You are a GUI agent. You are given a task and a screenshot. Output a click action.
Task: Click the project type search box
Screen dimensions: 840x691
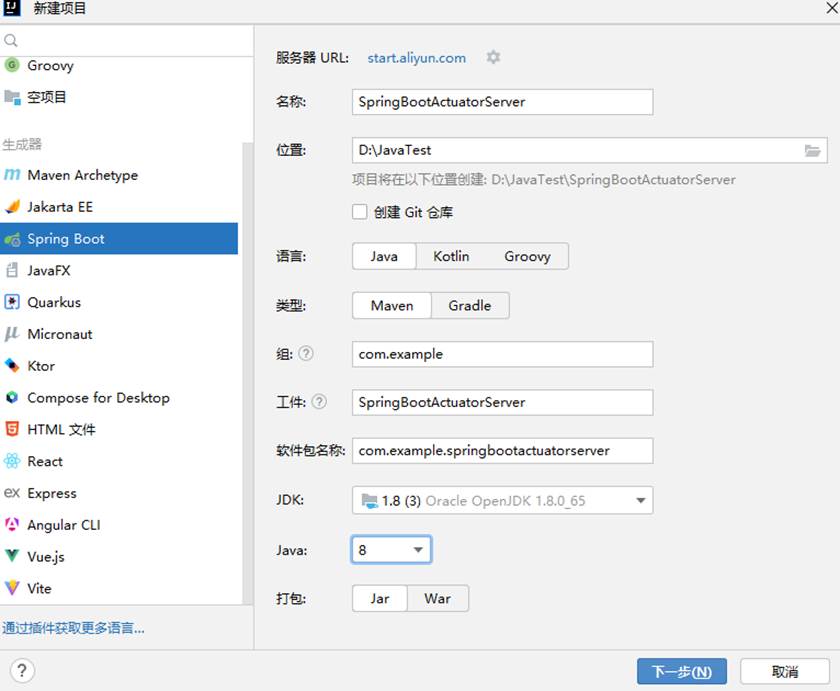tap(126, 40)
